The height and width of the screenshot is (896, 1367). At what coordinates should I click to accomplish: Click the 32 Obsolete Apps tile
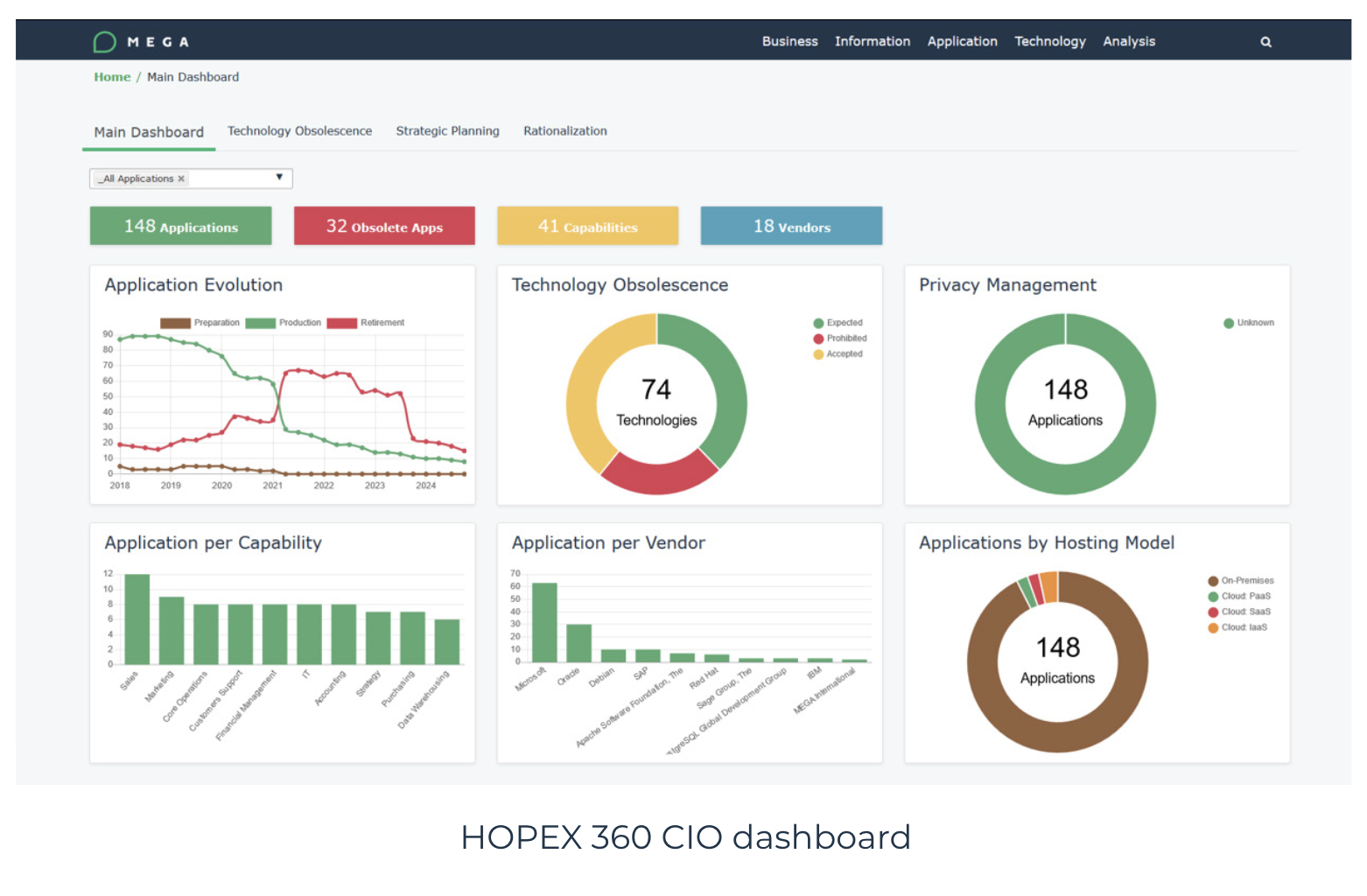384,226
